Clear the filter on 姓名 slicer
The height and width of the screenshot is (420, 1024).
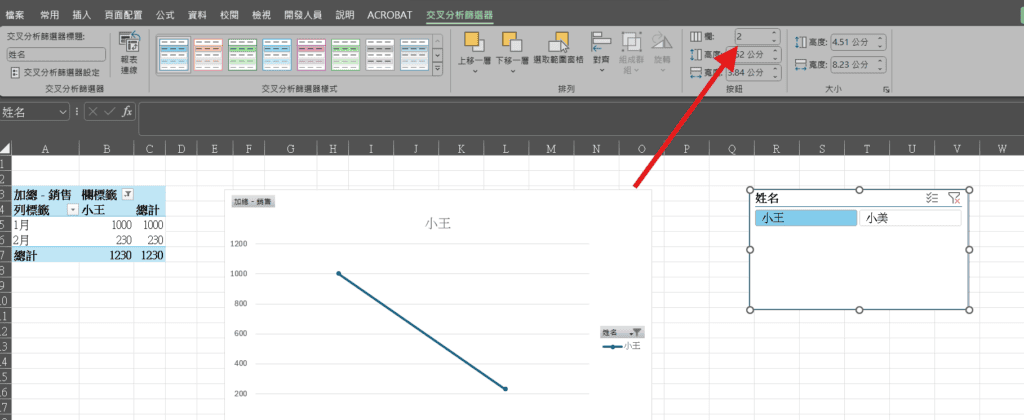coord(954,198)
